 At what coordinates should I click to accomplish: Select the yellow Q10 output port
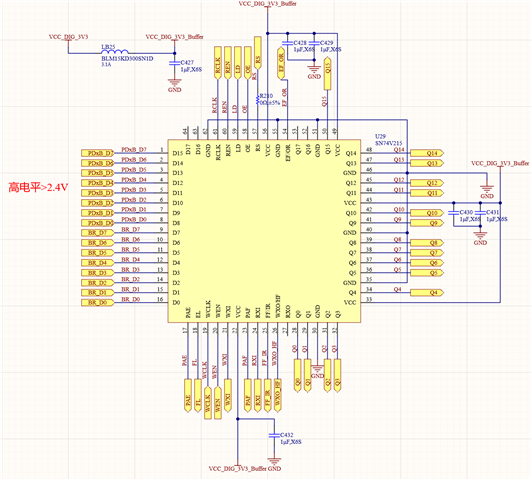pos(427,213)
